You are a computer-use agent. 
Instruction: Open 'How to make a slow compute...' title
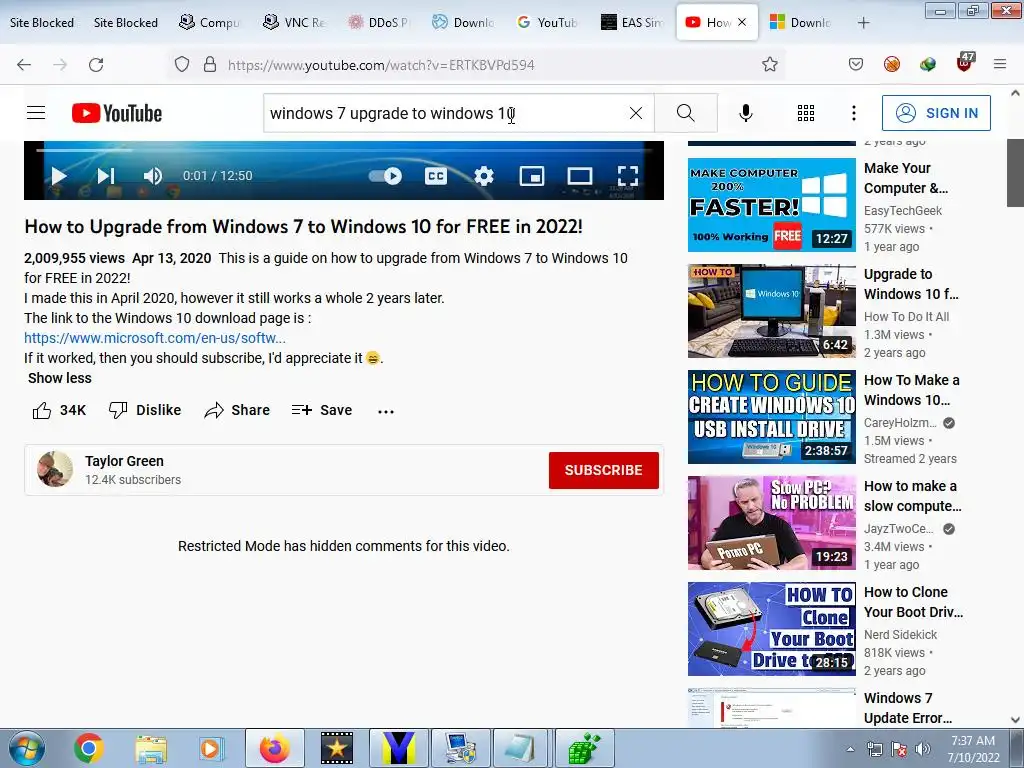tap(912, 496)
